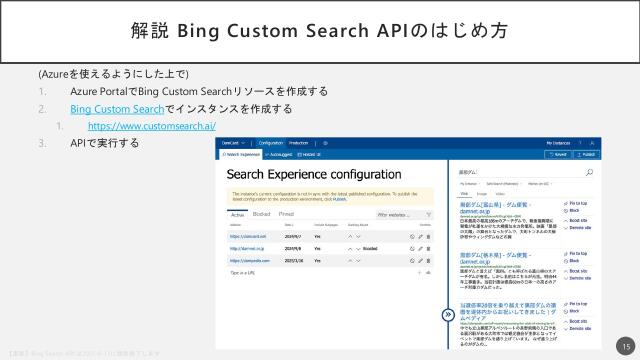This screenshot has height=360, width=640.
Task: Collapse preview pane with double-arrow button
Action: pyautogui.click(x=448, y=315)
